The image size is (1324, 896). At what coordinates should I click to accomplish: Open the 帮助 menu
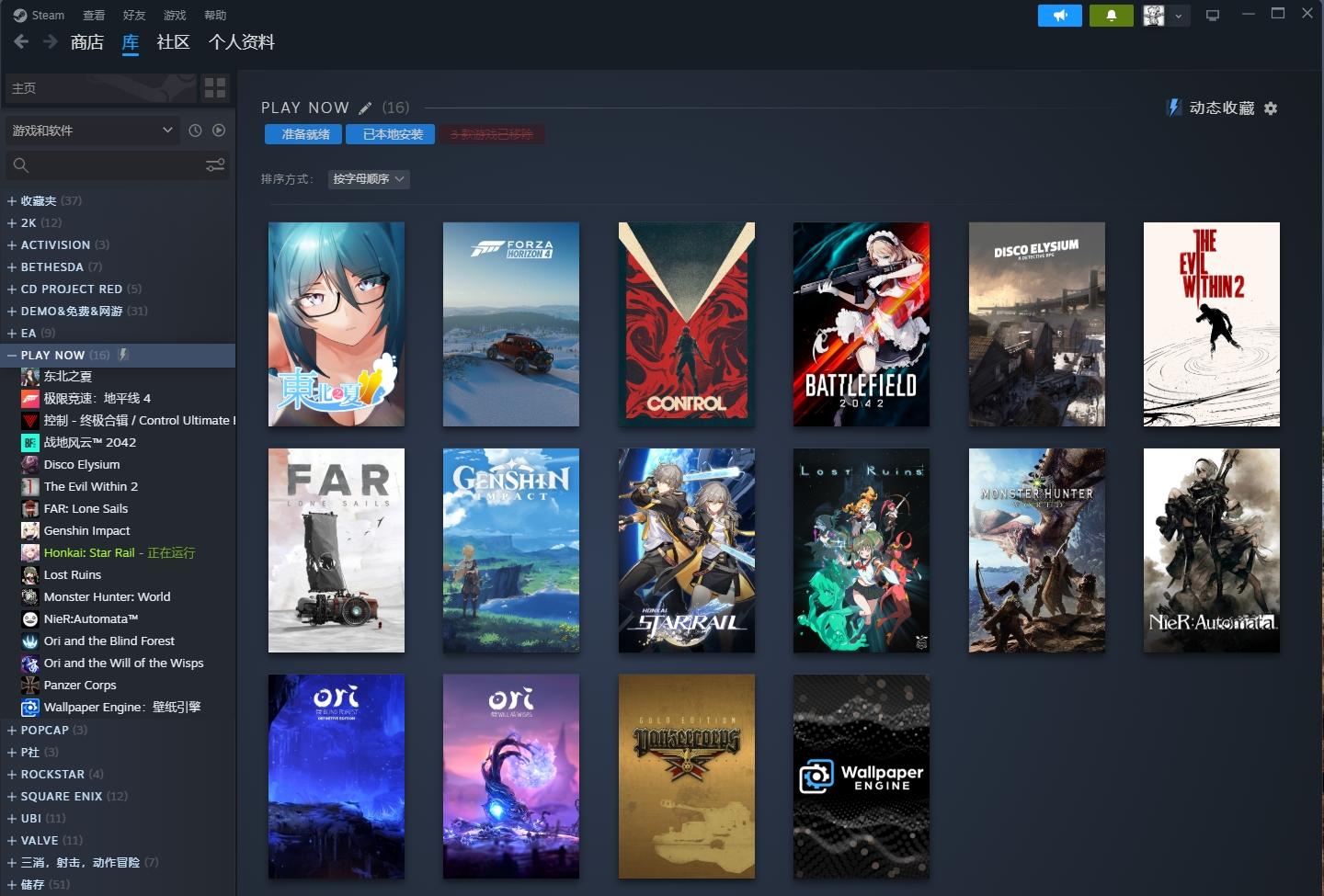[215, 15]
